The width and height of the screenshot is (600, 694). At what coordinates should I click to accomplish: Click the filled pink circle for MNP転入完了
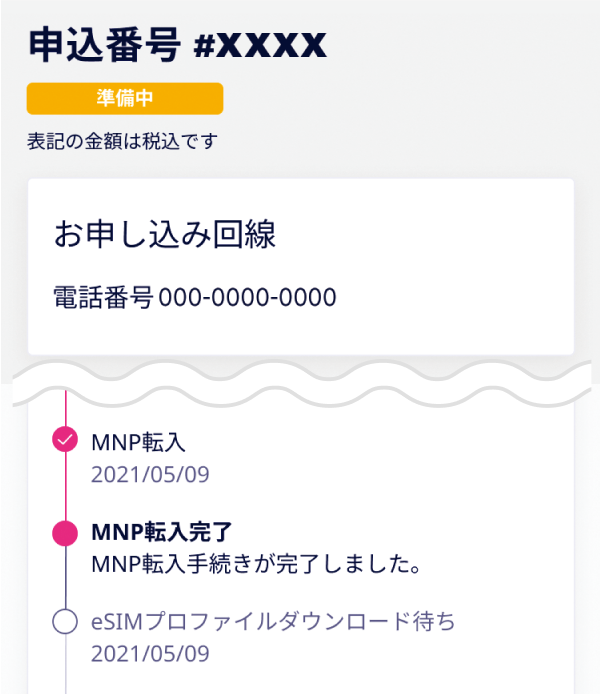point(65,533)
